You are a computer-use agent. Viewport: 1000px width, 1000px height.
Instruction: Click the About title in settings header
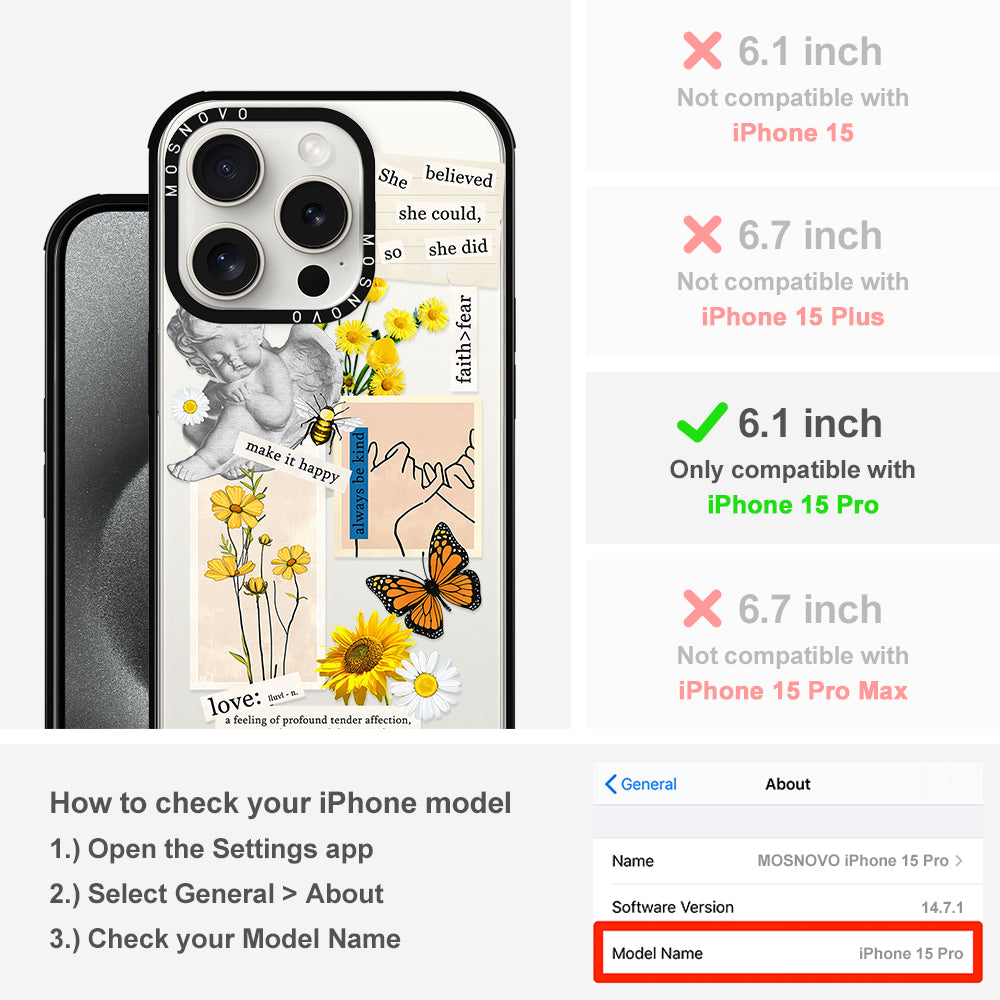click(x=788, y=784)
